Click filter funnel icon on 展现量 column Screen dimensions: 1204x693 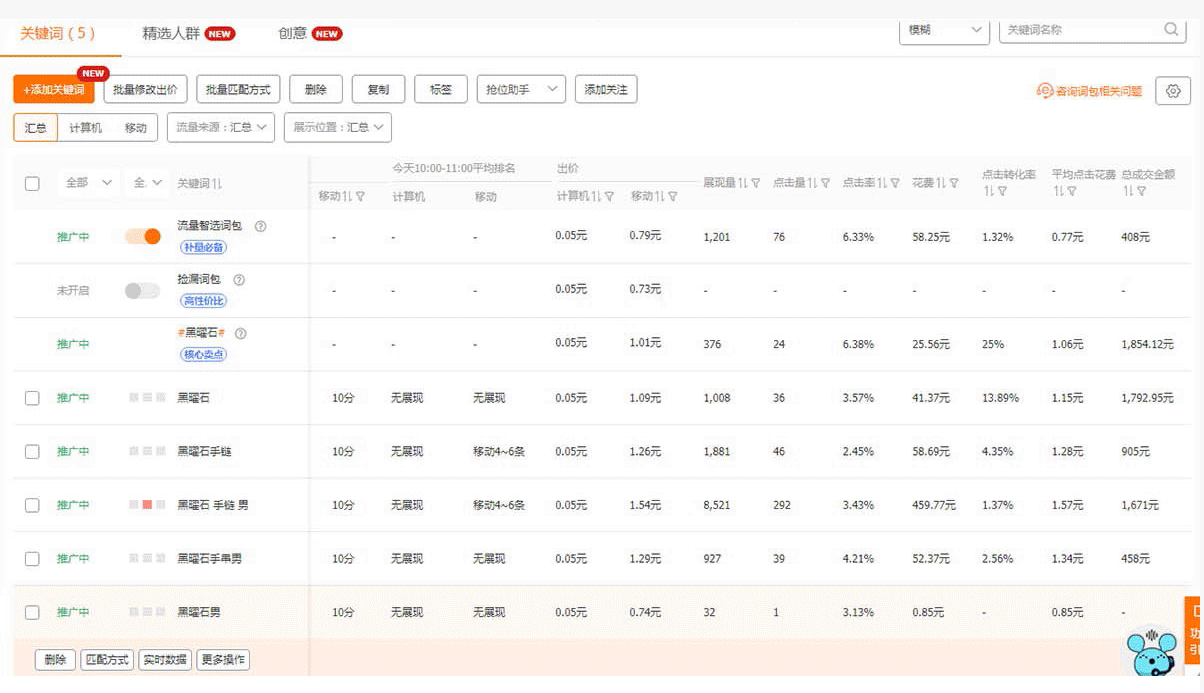756,183
